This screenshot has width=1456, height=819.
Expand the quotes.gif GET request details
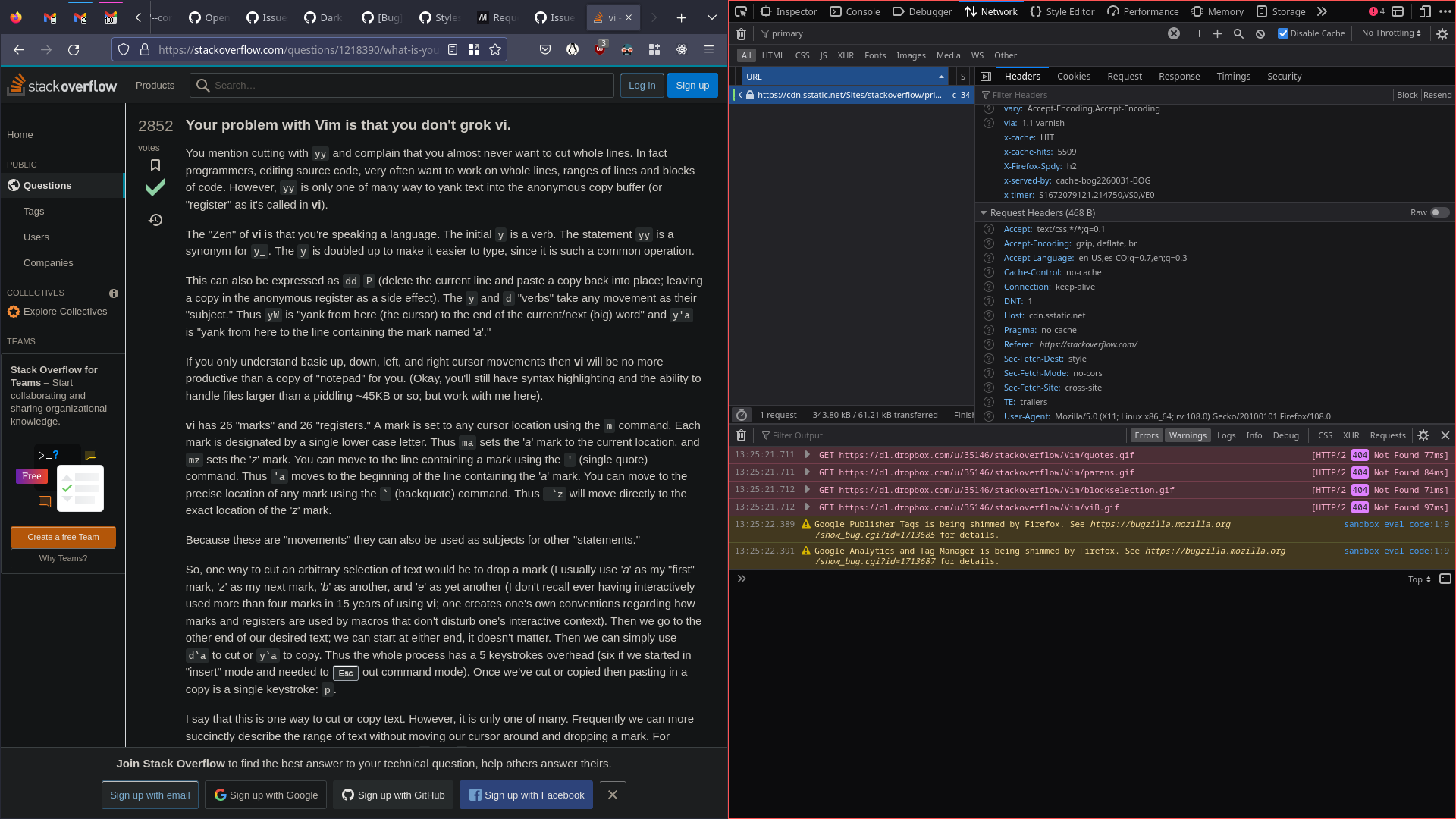click(x=807, y=455)
